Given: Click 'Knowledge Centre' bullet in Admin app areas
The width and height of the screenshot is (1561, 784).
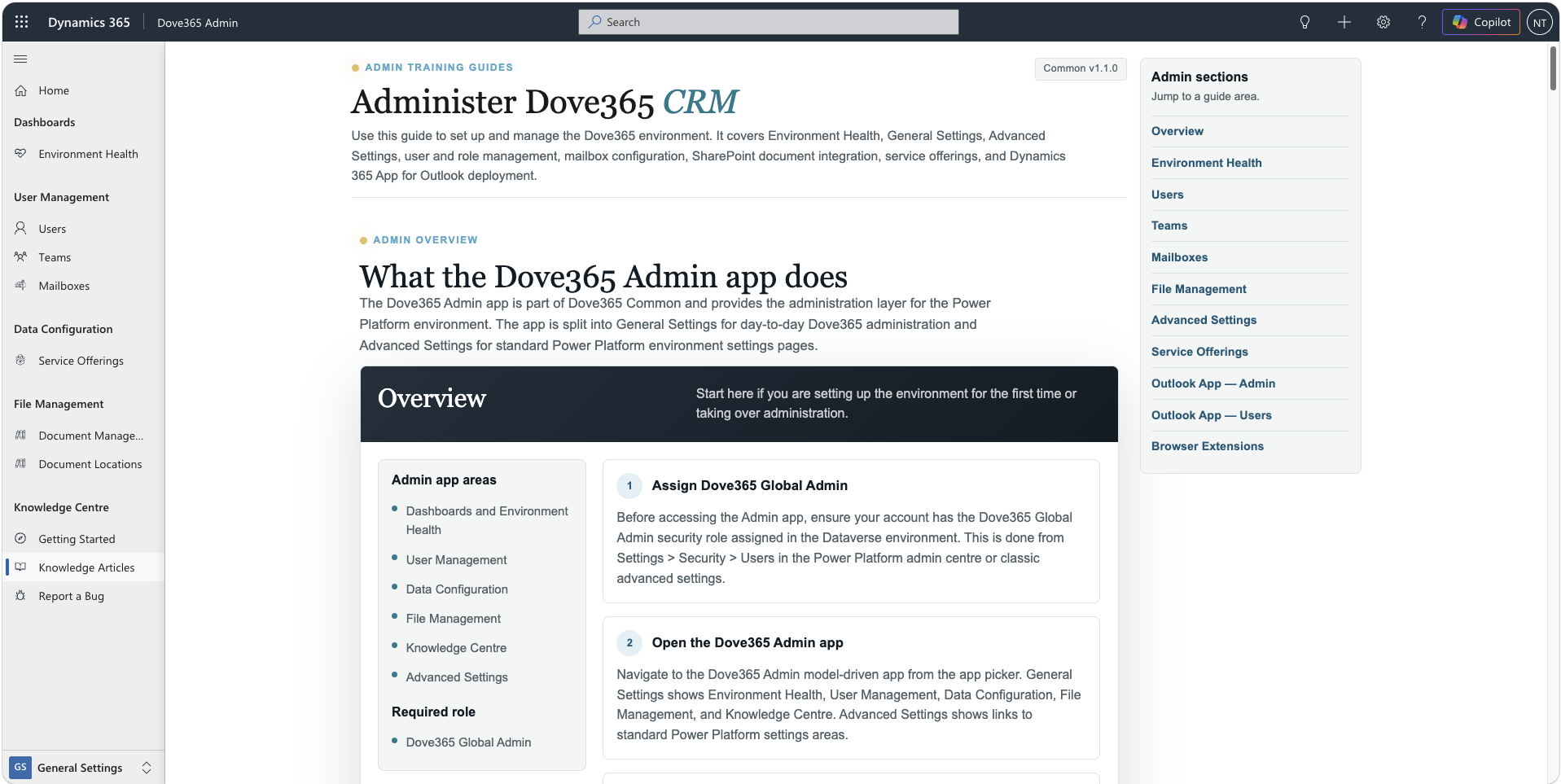Looking at the screenshot, I should [456, 648].
